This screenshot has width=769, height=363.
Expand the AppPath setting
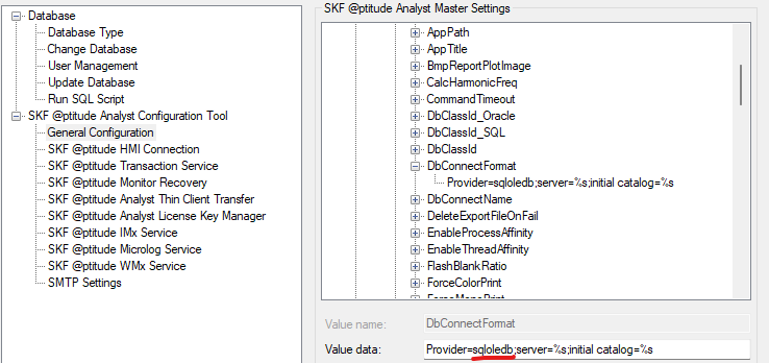415,33
